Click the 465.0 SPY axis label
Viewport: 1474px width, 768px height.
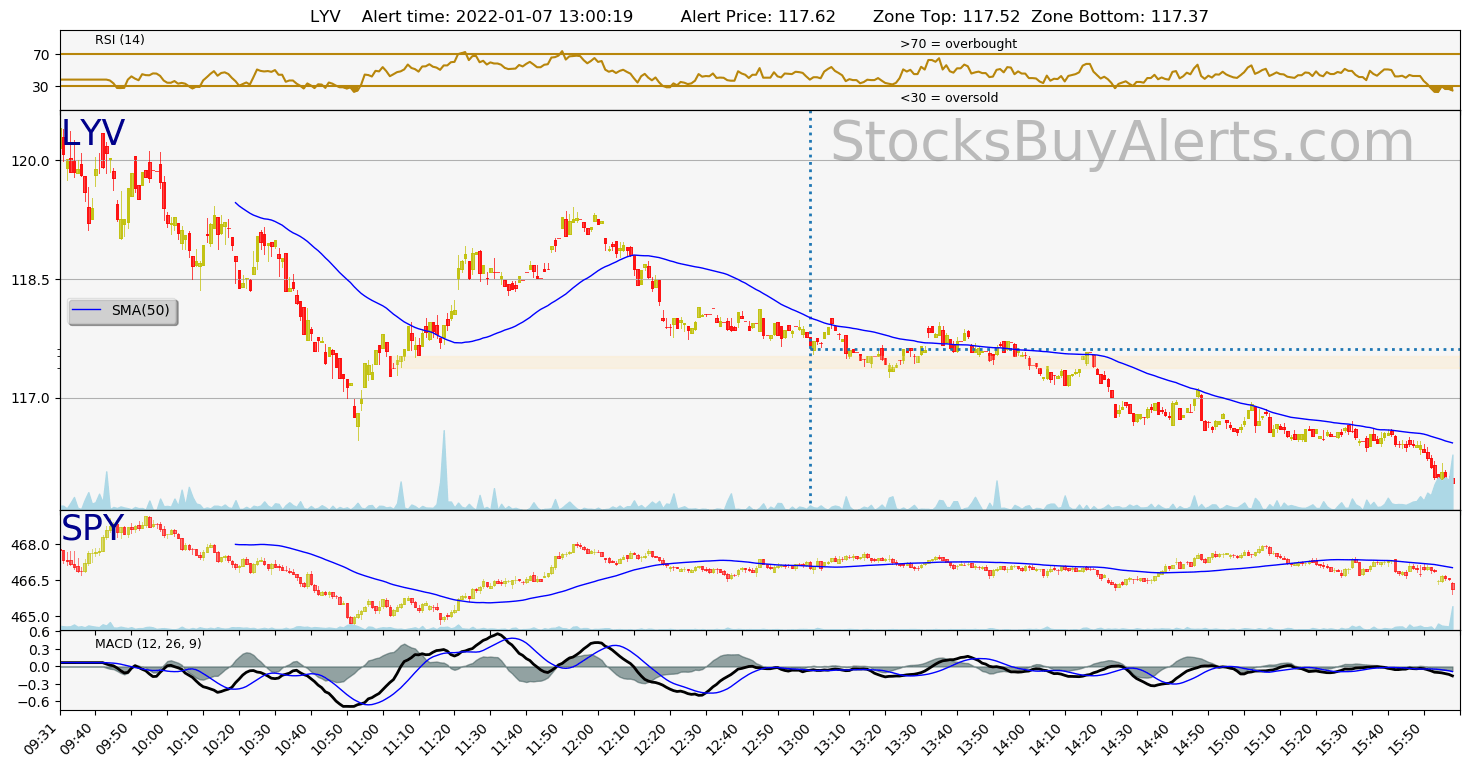point(33,617)
